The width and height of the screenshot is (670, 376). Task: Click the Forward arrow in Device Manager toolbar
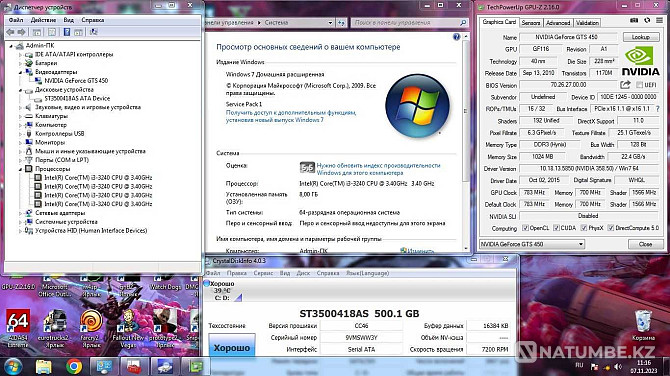click(x=21, y=32)
